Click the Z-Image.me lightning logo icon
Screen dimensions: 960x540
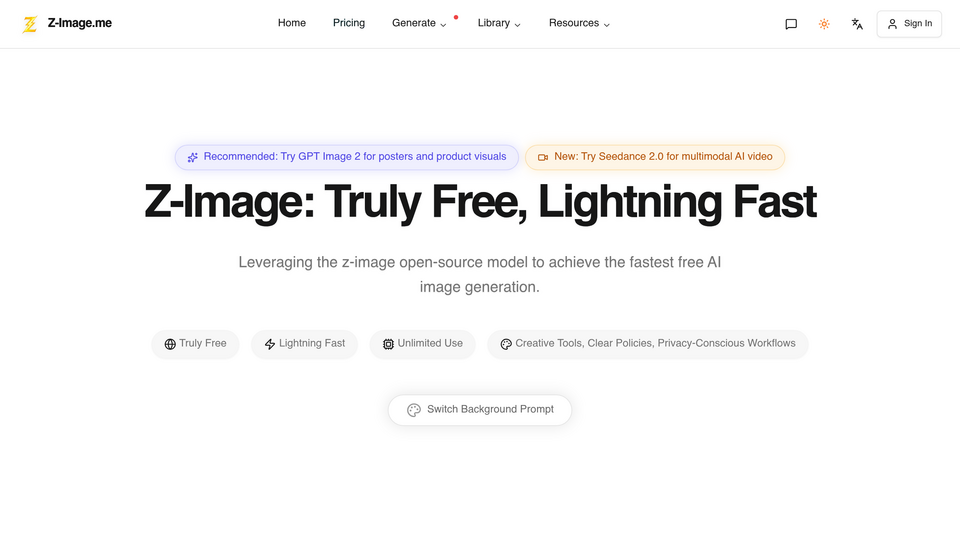coord(29,24)
